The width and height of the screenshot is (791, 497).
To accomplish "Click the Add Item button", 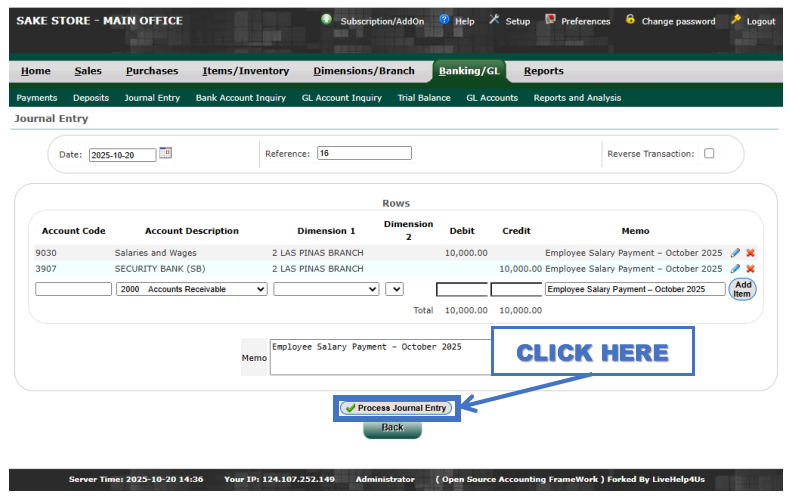I will 742,289.
